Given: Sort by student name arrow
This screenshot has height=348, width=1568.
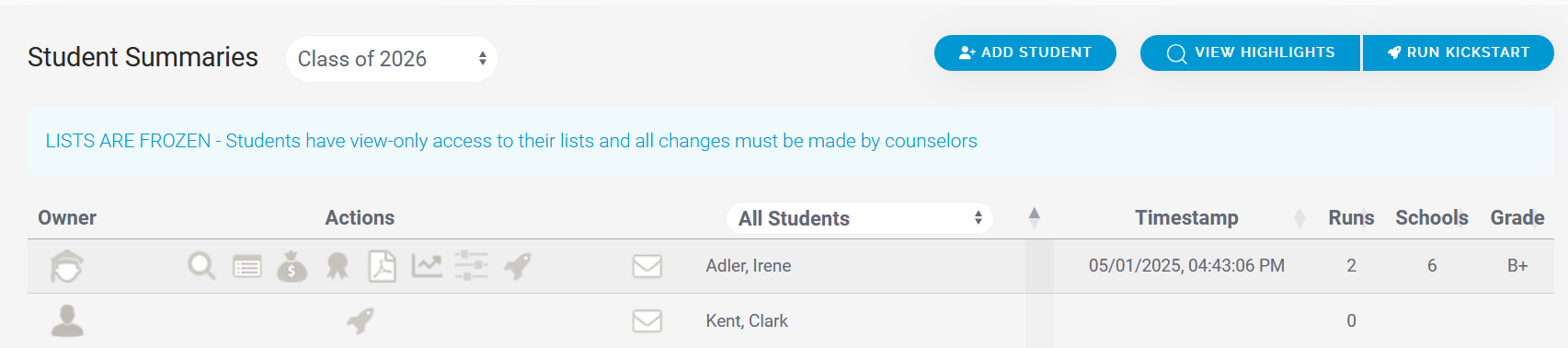Looking at the screenshot, I should point(1035,217).
